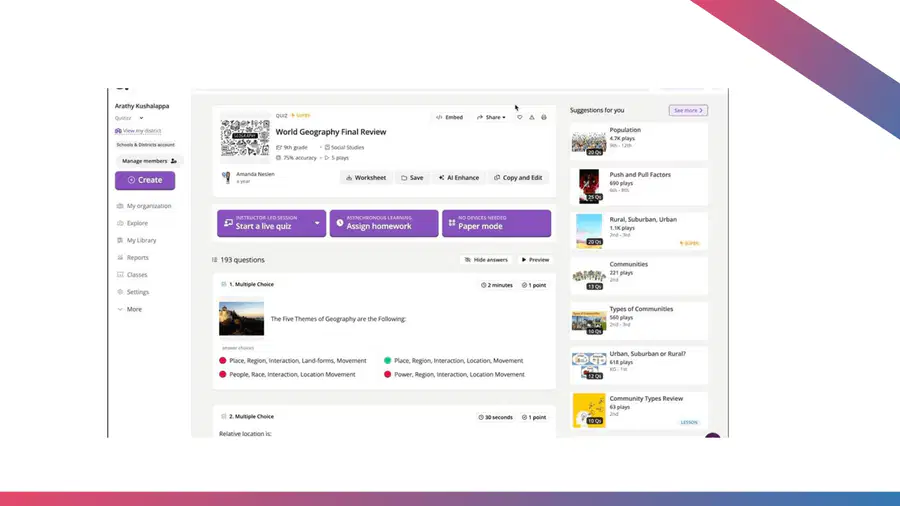
Task: Click the 9th grade tag
Action: coord(292,147)
